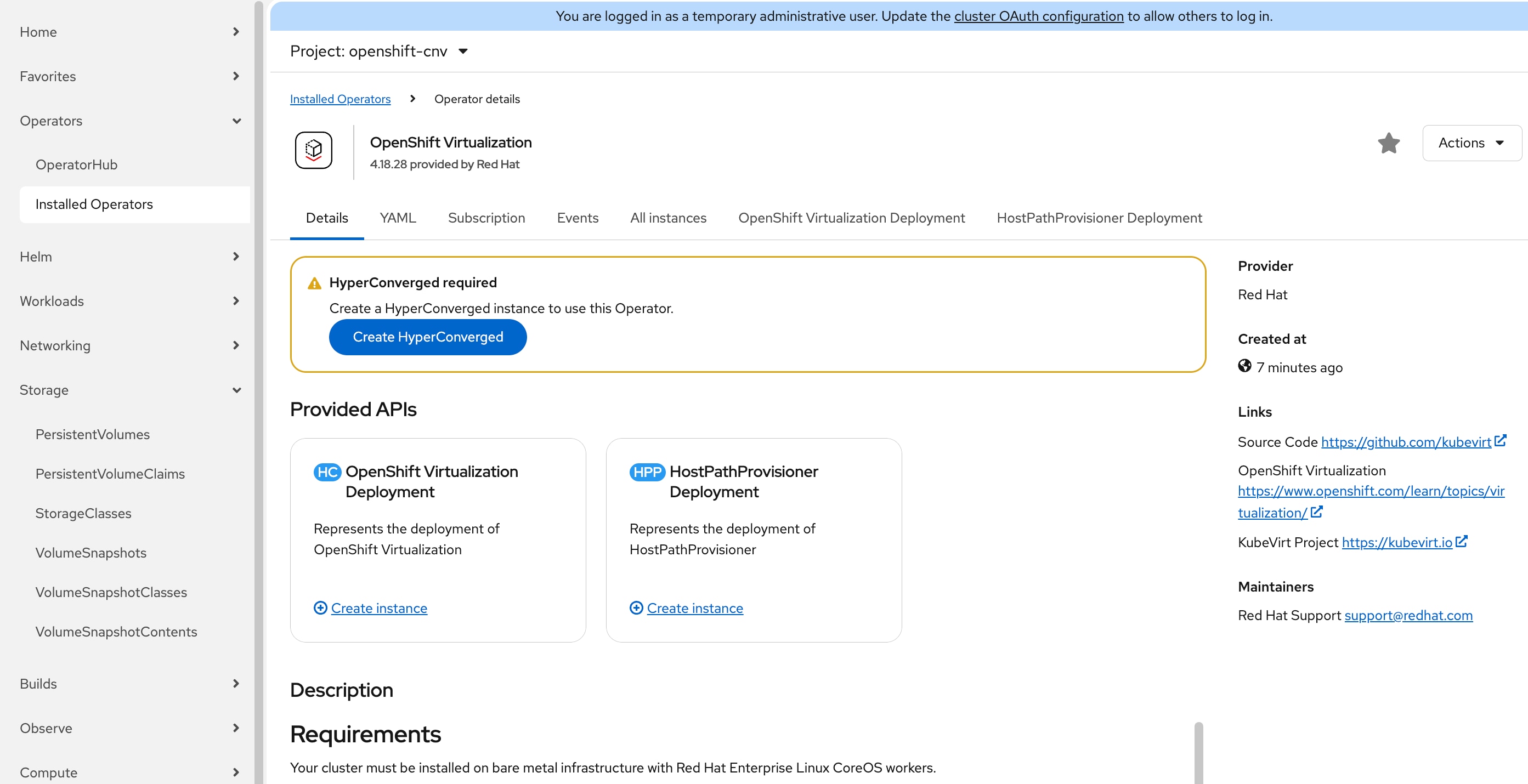Click the globe icon next to 7 minutes ago
Image resolution: width=1528 pixels, height=784 pixels.
pos(1244,366)
